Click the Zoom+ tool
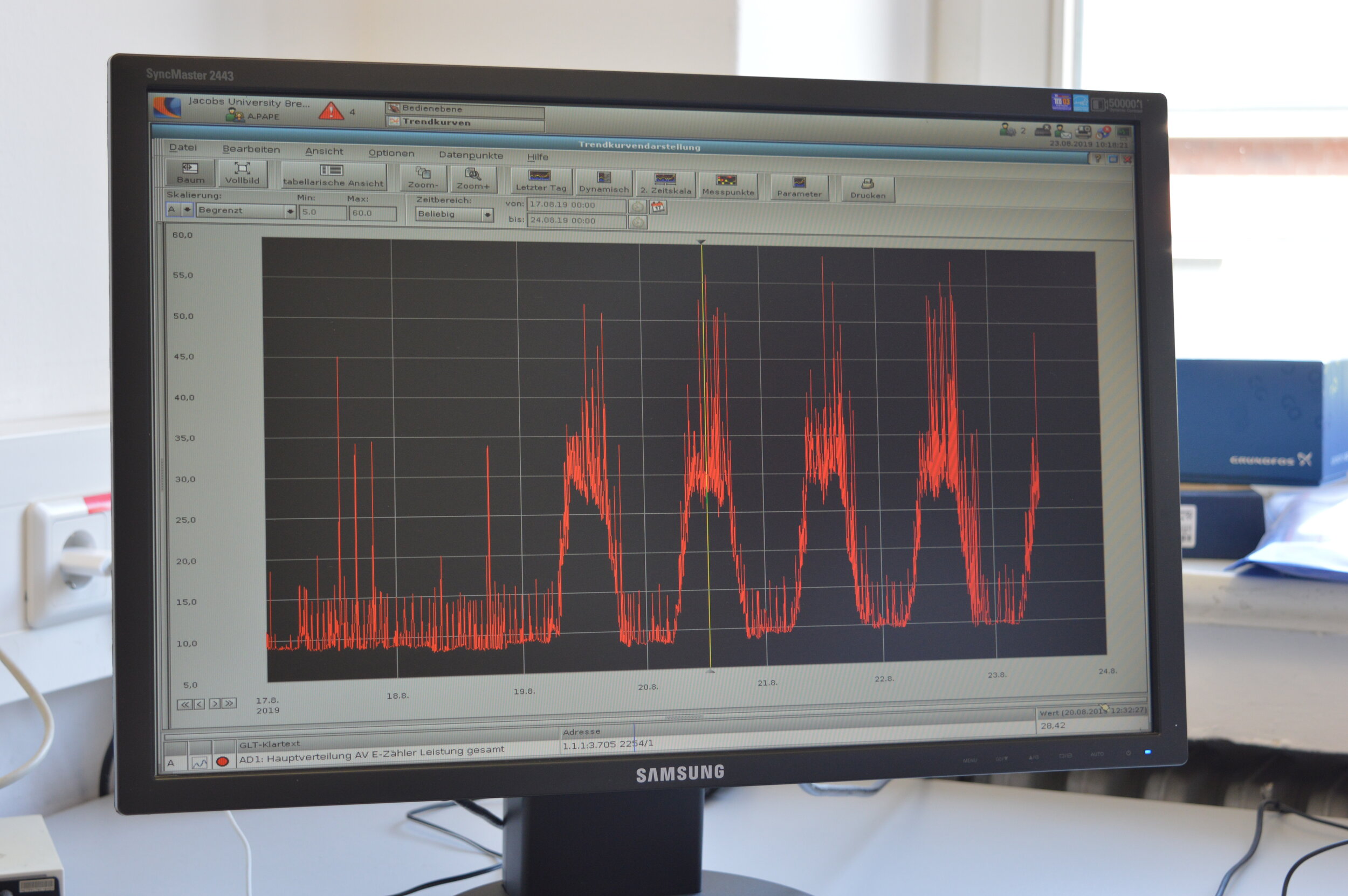 tap(473, 180)
